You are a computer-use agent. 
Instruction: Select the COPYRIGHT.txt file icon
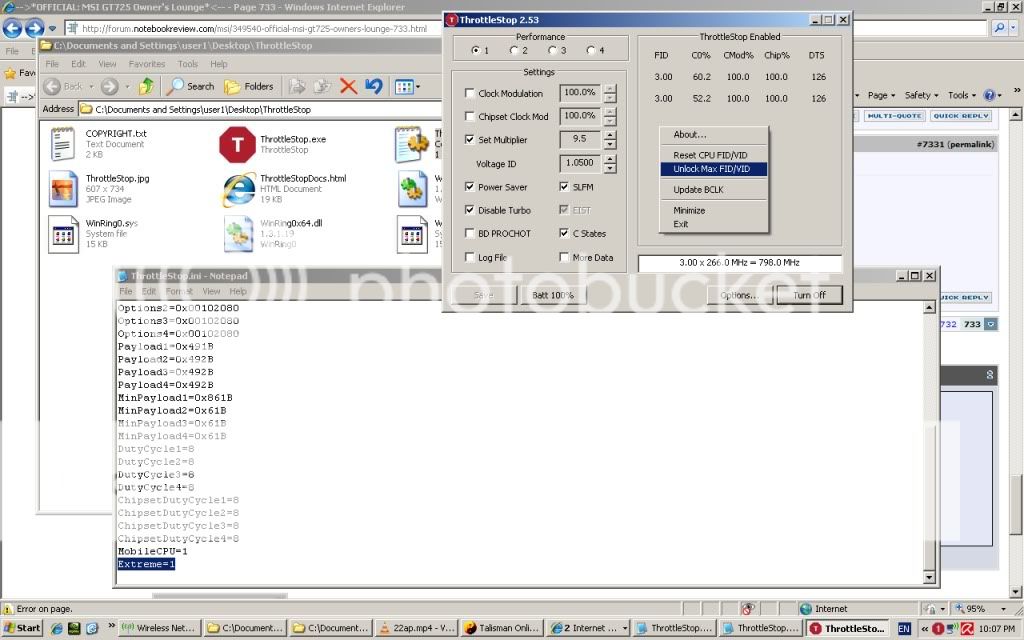coord(63,145)
